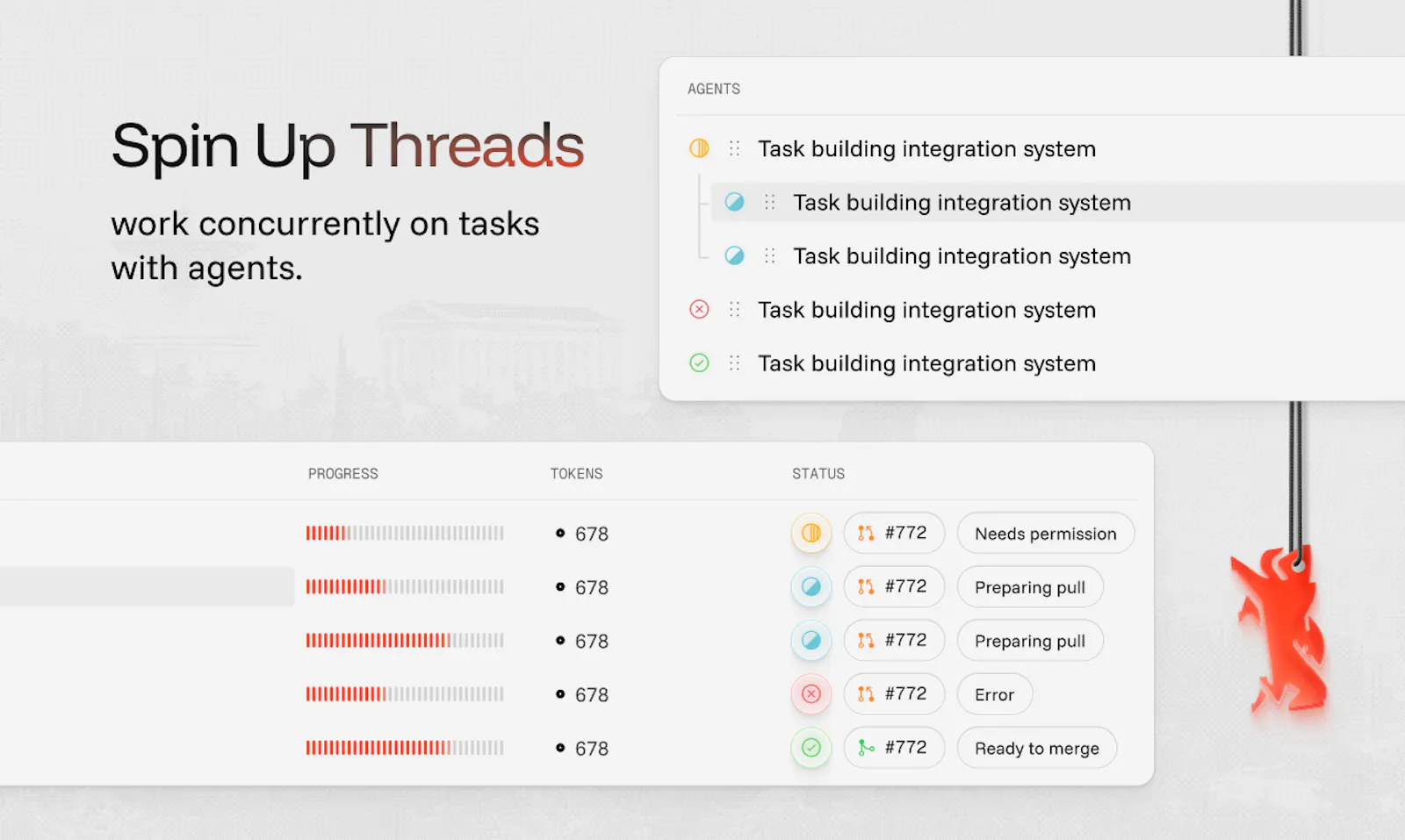
Task: Click the green check badge in Ready to merge row
Action: [811, 748]
